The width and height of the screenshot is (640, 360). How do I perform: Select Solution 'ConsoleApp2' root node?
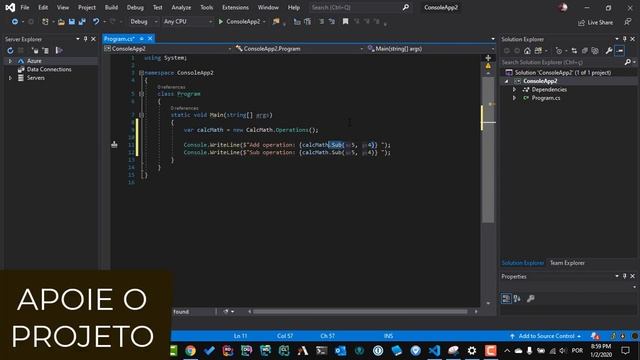click(563, 73)
